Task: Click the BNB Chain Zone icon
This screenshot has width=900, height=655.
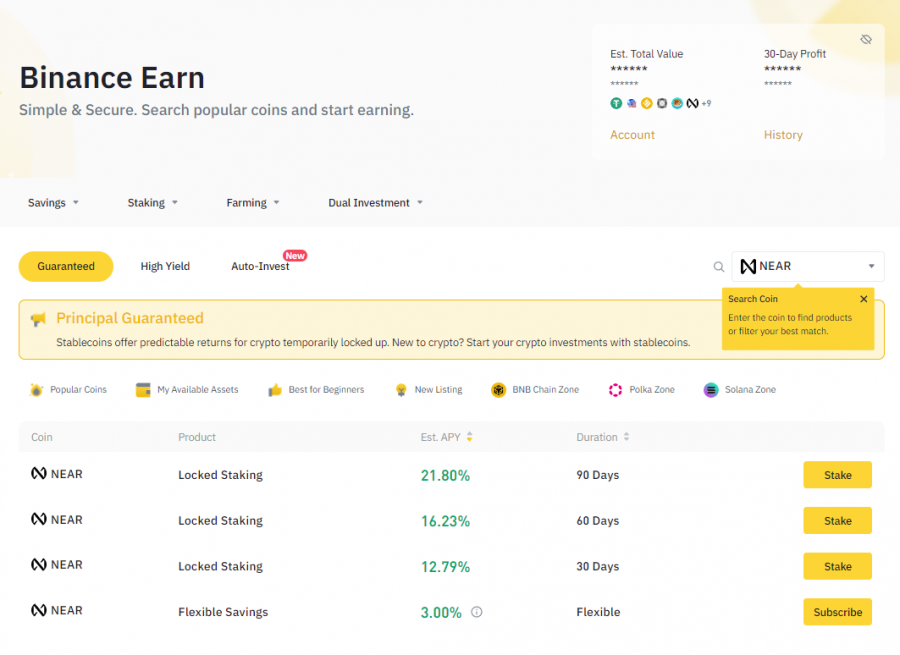Action: pyautogui.click(x=498, y=390)
